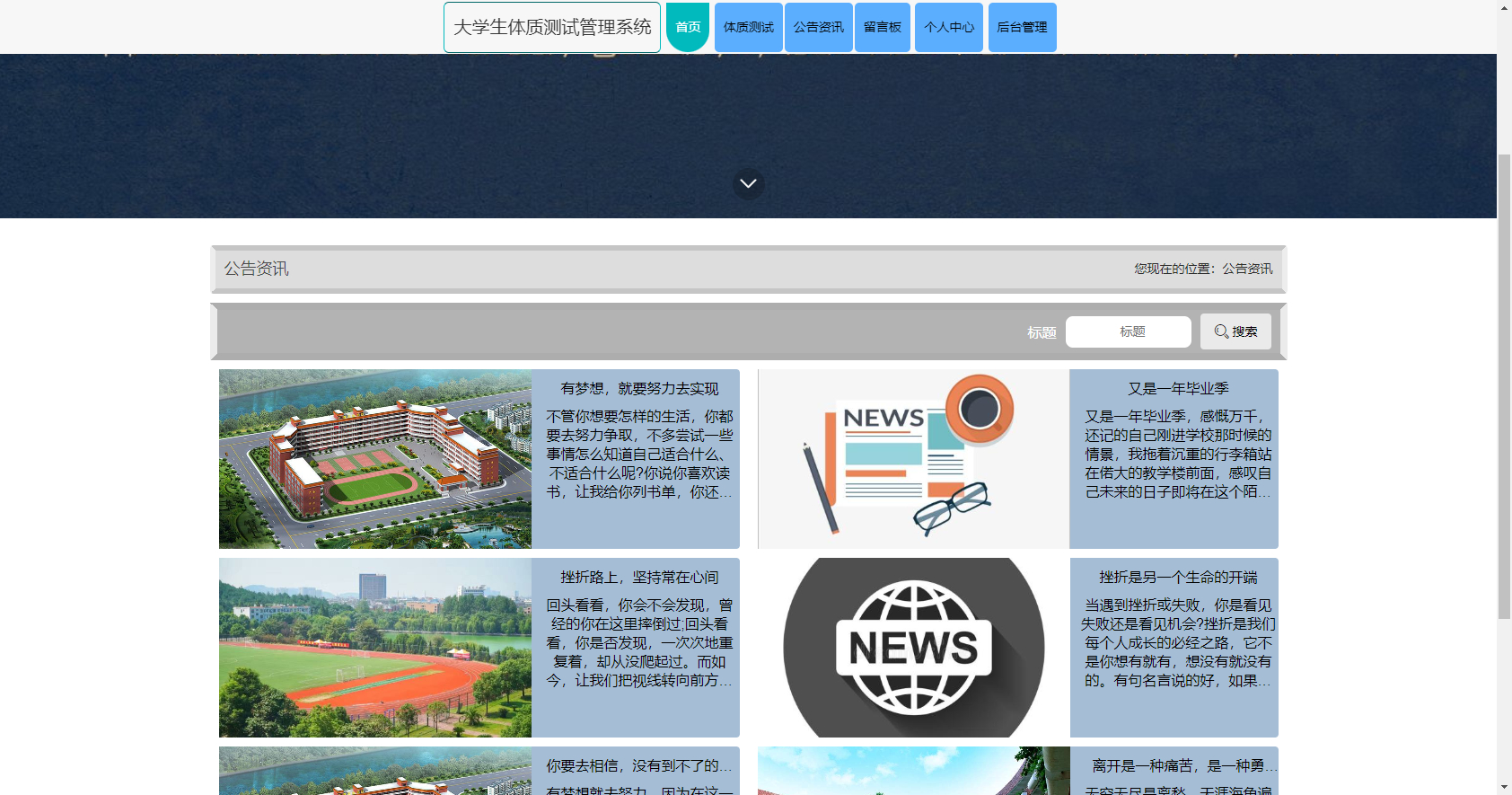This screenshot has width=1512, height=795.
Task: Click breadcrumb text 您现在的位置：公告资讯
Action: click(1203, 269)
